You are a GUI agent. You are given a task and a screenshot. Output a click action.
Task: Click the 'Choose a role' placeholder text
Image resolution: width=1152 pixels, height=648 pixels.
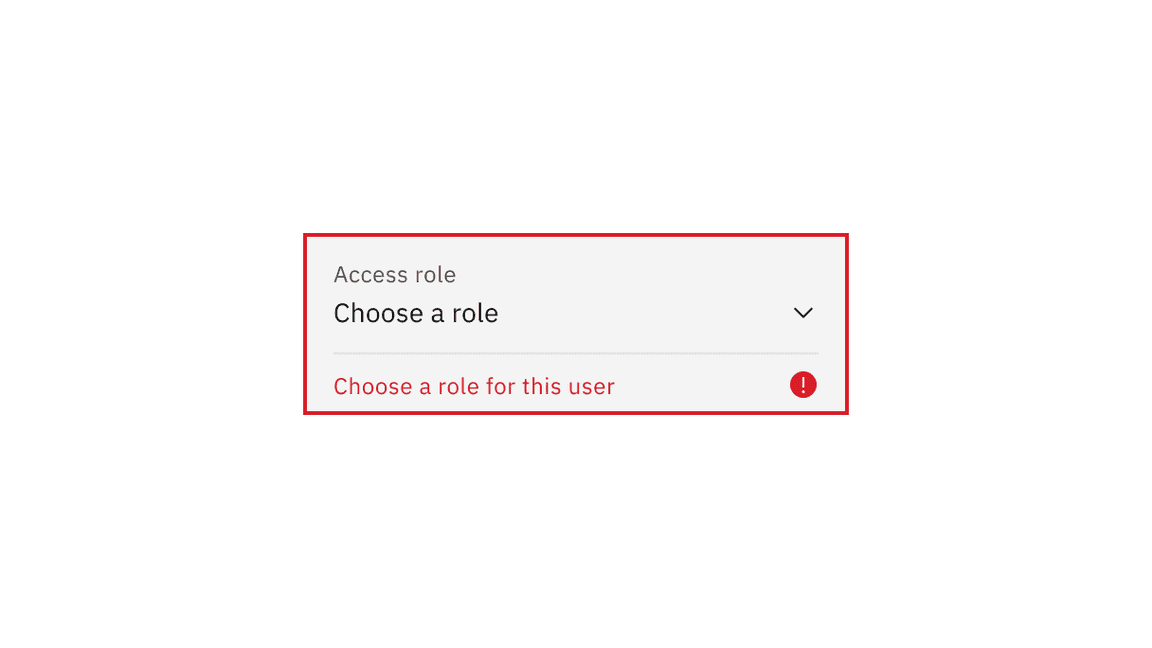[416, 314]
